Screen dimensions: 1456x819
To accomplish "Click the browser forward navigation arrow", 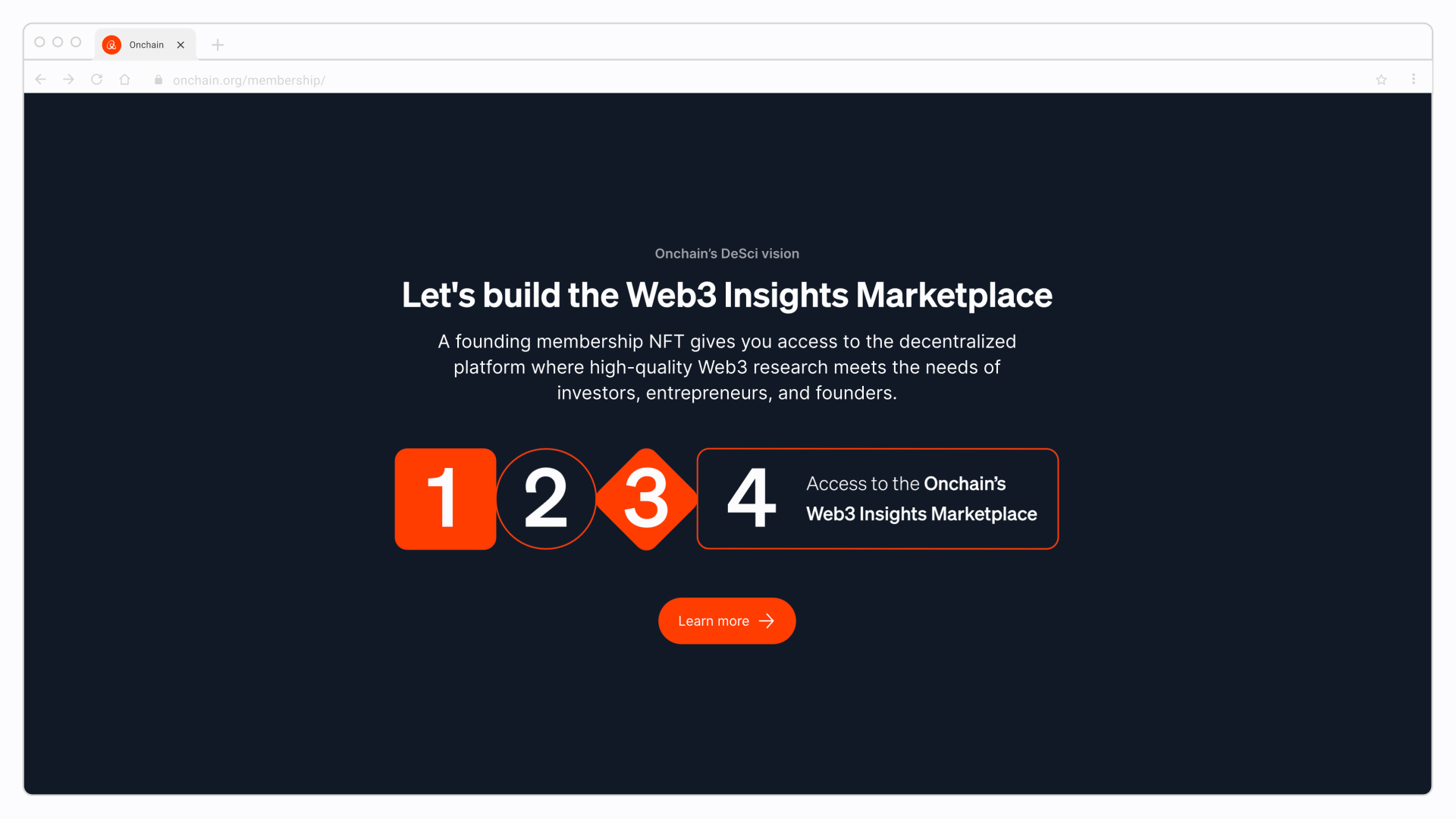I will [67, 79].
